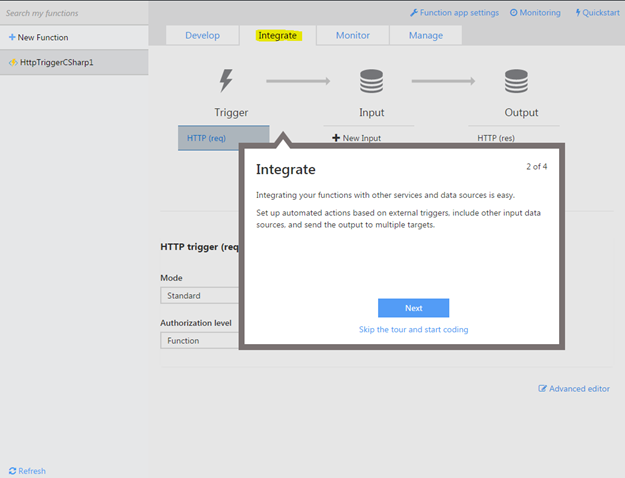
Task: Click the HttpTriggerCSharp1 function icon
Action: 13,62
